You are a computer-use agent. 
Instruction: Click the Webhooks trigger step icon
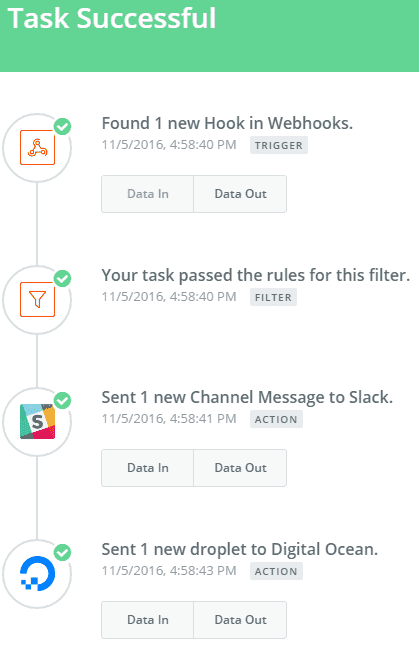38,147
